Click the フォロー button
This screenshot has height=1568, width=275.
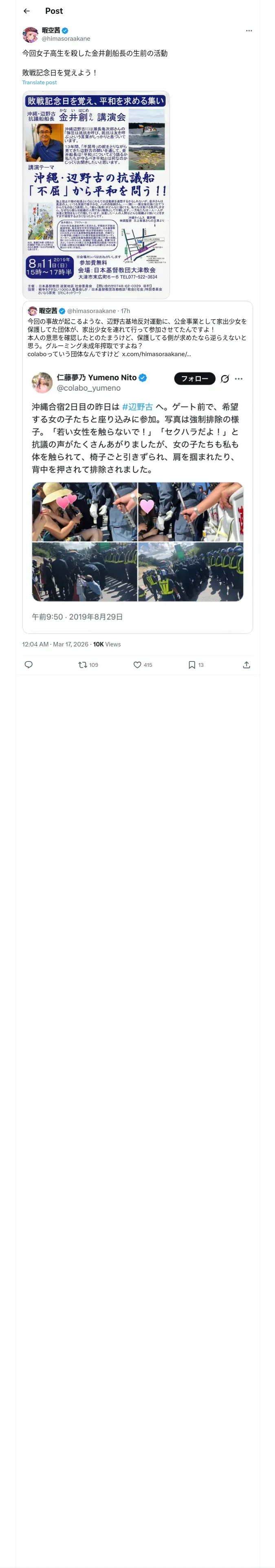coord(194,379)
